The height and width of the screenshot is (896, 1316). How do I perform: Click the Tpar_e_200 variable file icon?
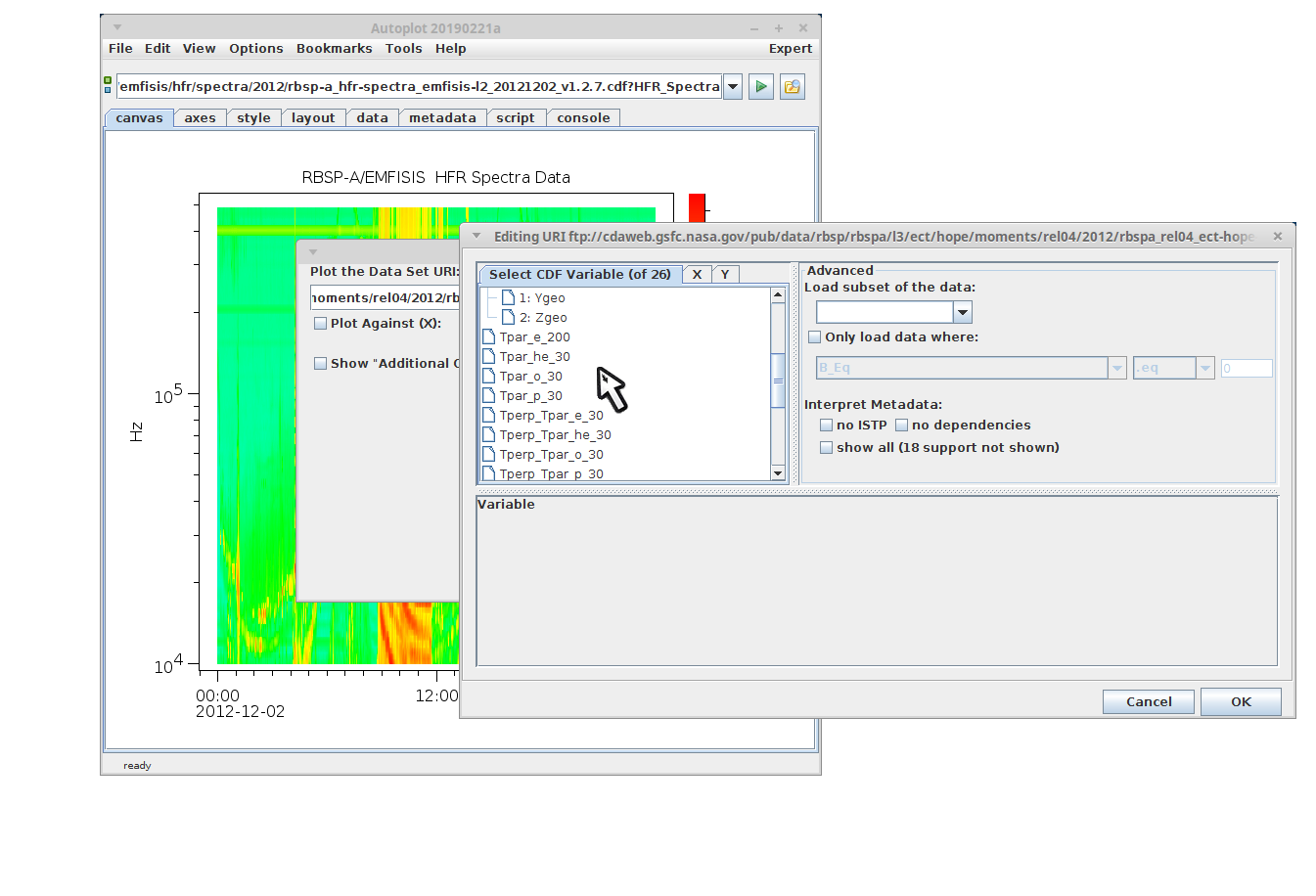pyautogui.click(x=489, y=336)
